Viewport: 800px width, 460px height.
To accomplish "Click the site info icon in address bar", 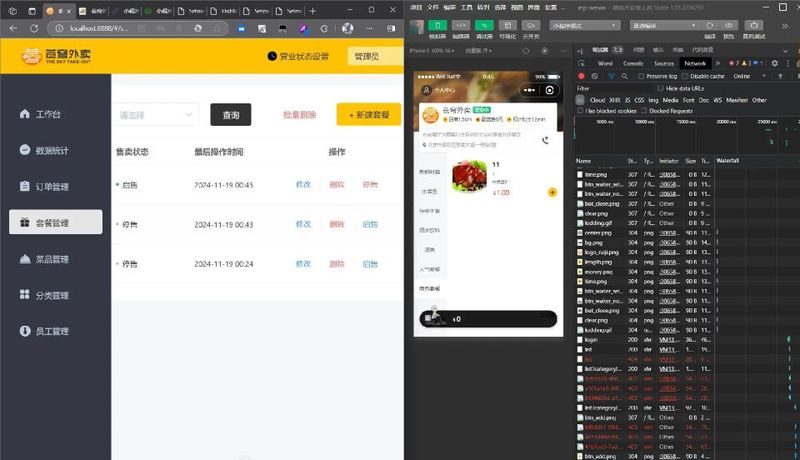I will pos(59,29).
